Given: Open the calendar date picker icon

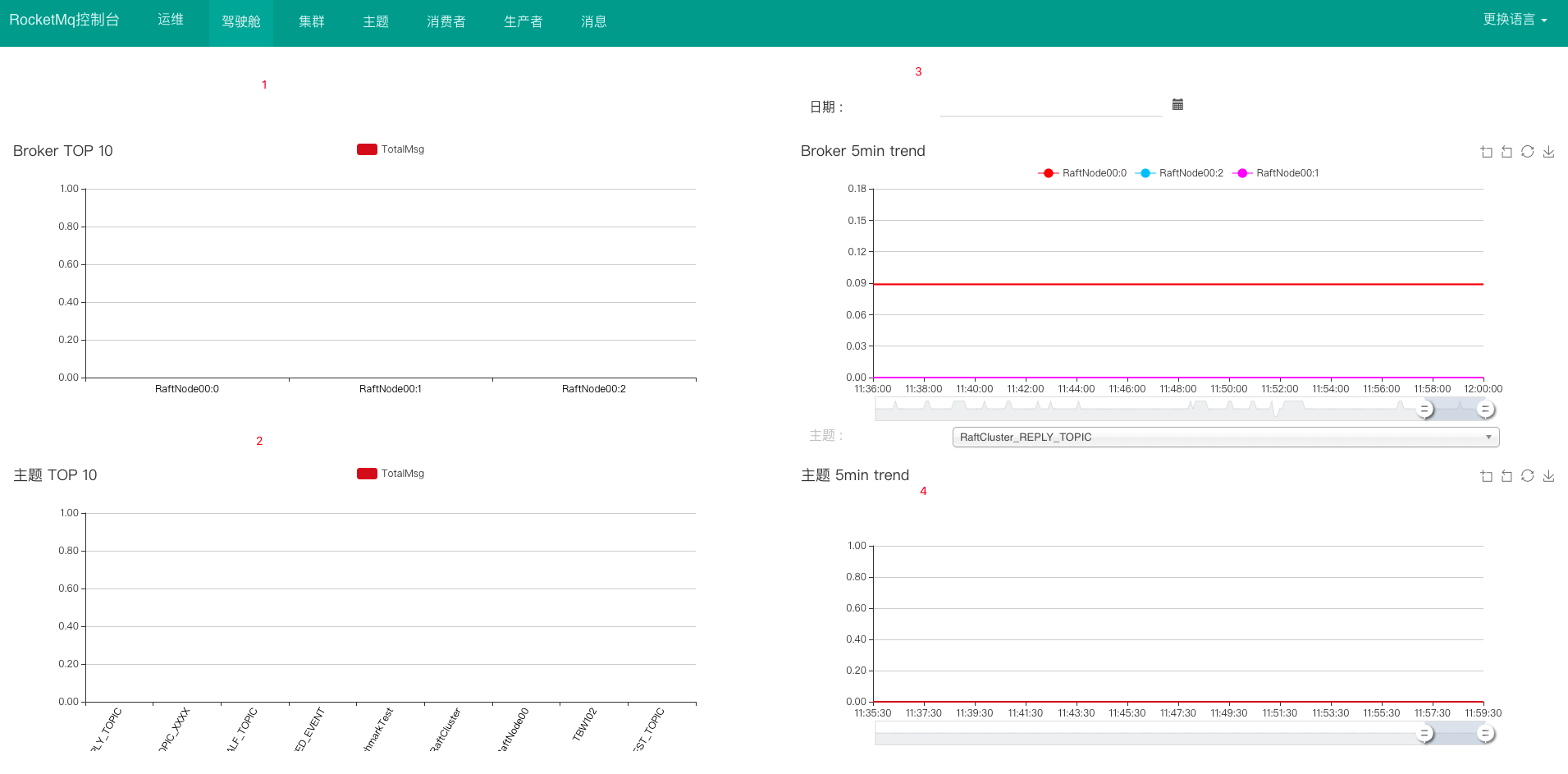Looking at the screenshot, I should pos(1177,104).
